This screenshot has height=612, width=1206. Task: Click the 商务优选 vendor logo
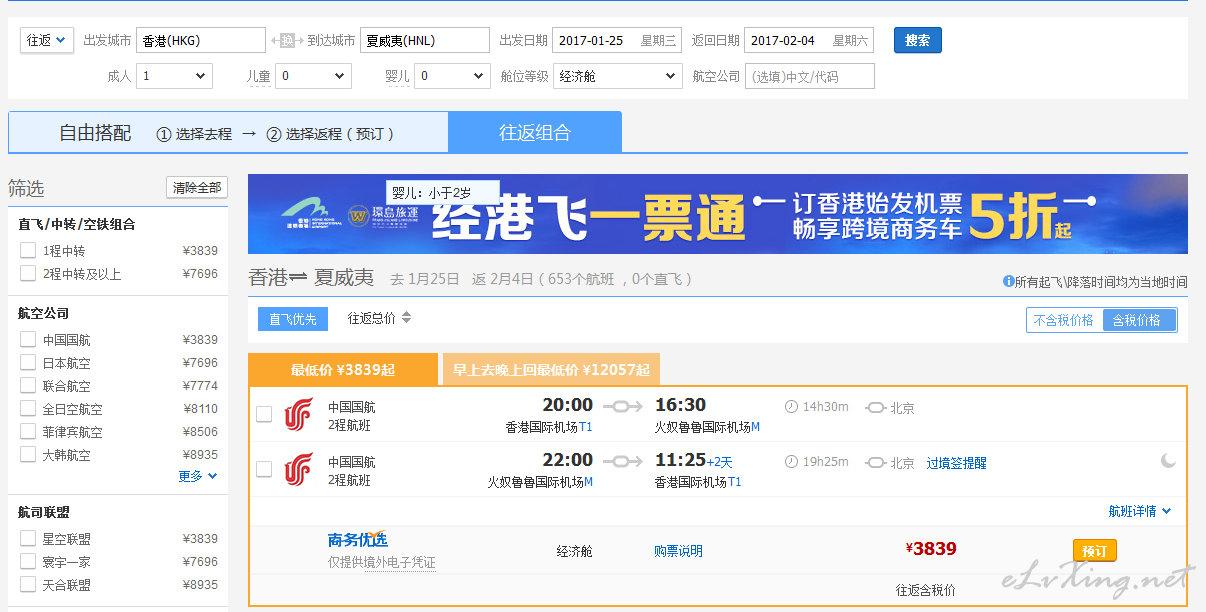(x=357, y=540)
